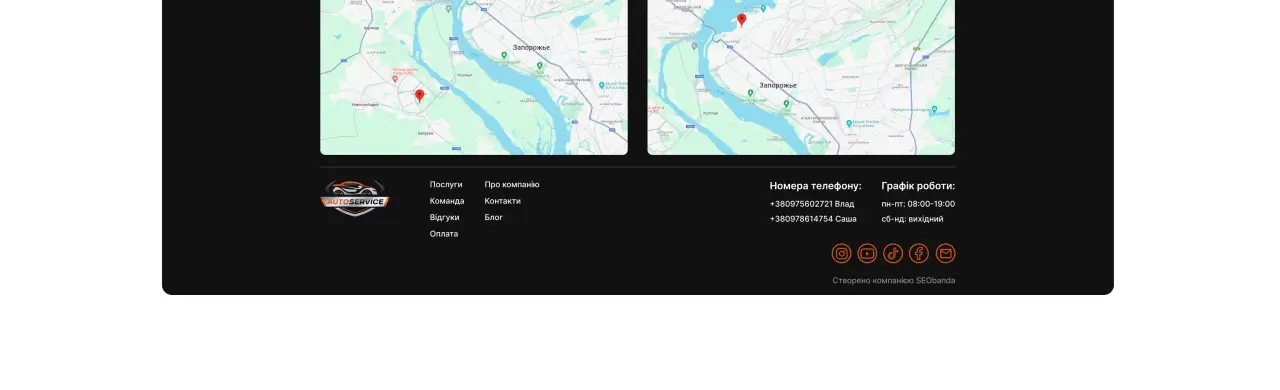Go to Відгуки page
The width and height of the screenshot is (1280, 390).
[x=445, y=218]
